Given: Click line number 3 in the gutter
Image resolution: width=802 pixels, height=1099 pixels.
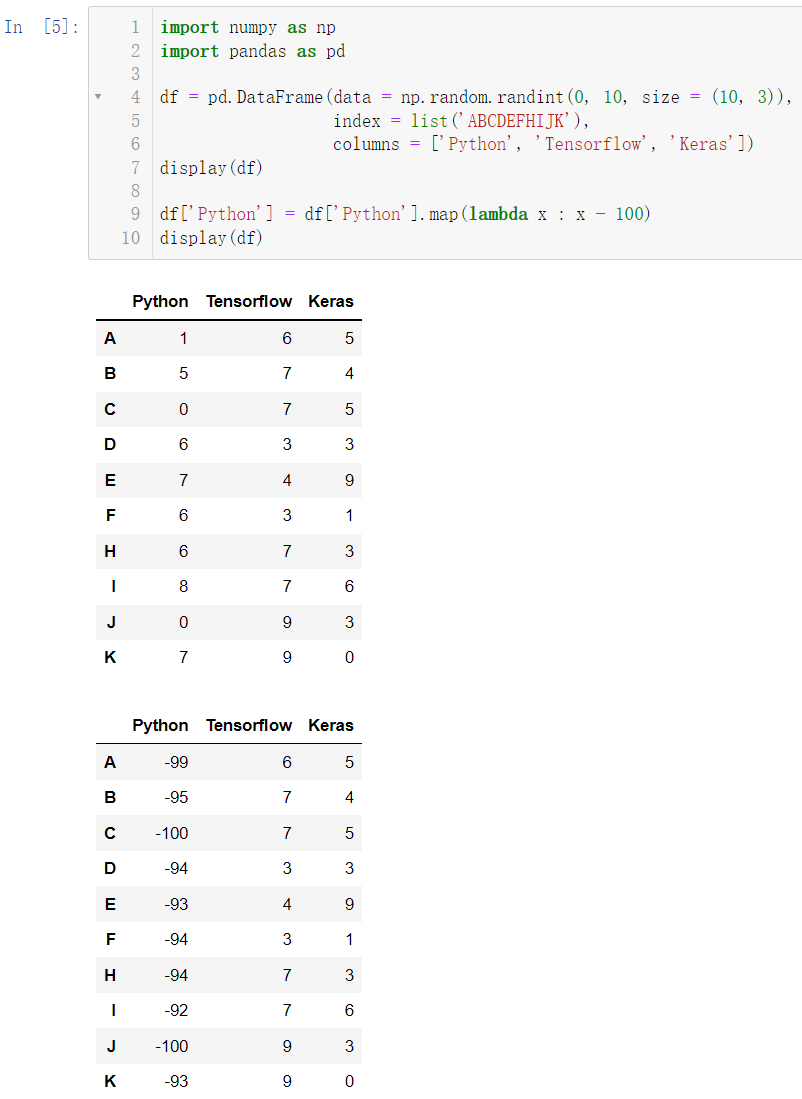Looking at the screenshot, I should click(135, 74).
